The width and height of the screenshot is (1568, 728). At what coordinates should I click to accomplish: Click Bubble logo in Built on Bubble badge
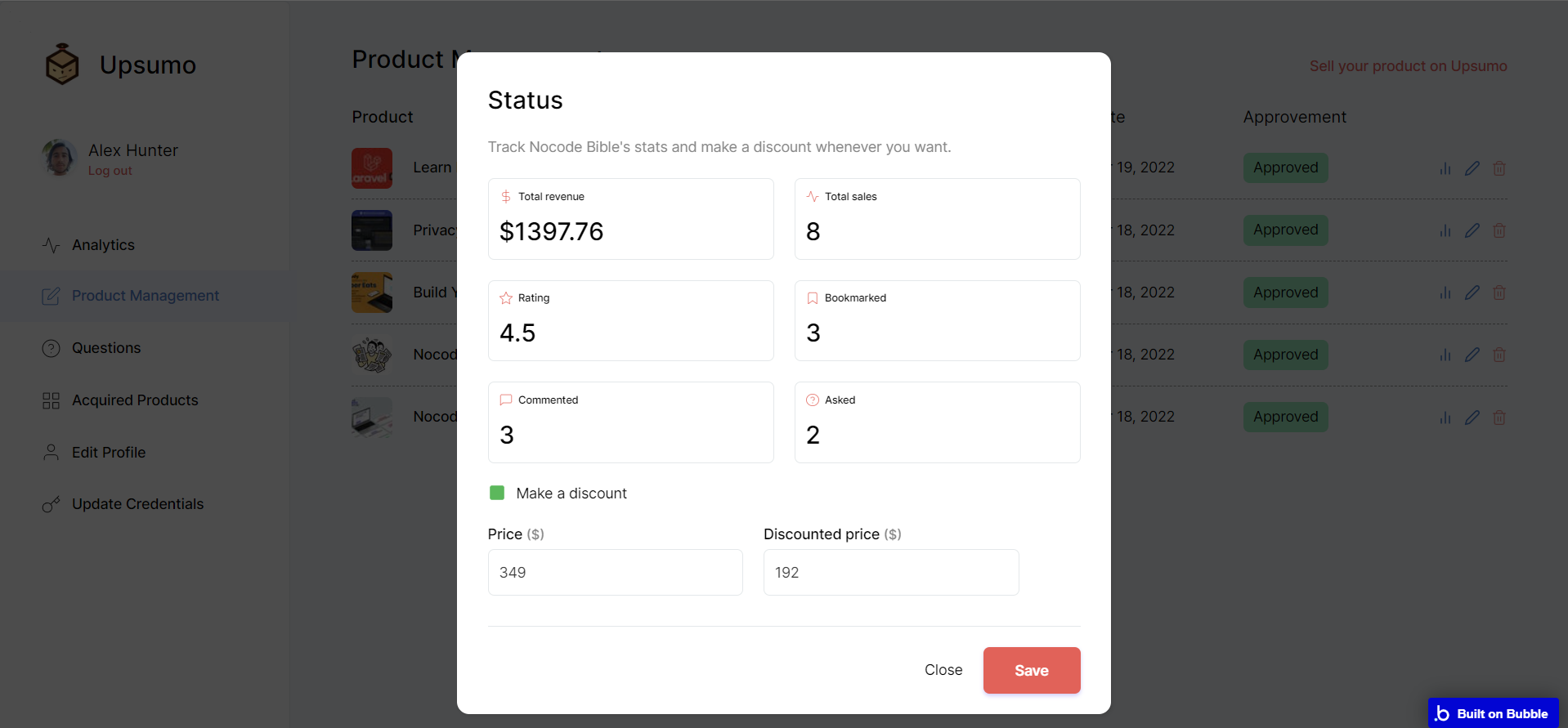1443,713
